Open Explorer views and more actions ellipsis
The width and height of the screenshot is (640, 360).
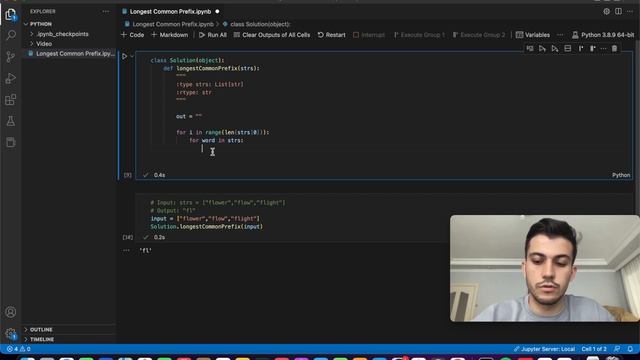click(106, 11)
